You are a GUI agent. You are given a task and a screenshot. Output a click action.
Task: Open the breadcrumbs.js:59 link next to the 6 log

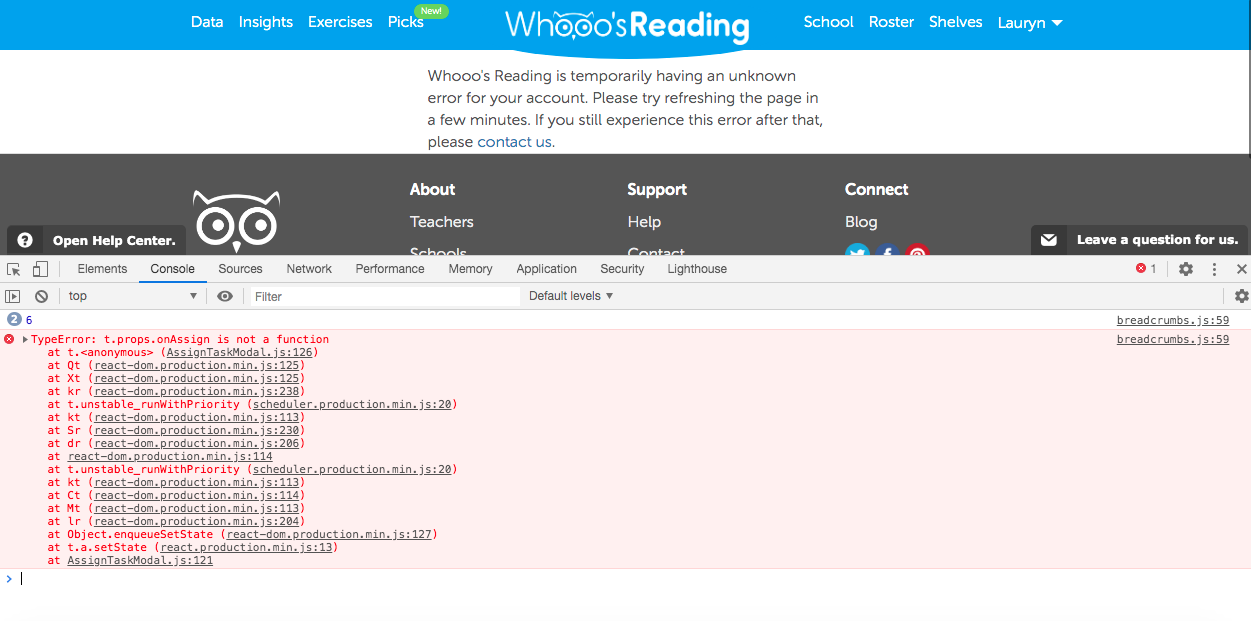coord(1172,320)
